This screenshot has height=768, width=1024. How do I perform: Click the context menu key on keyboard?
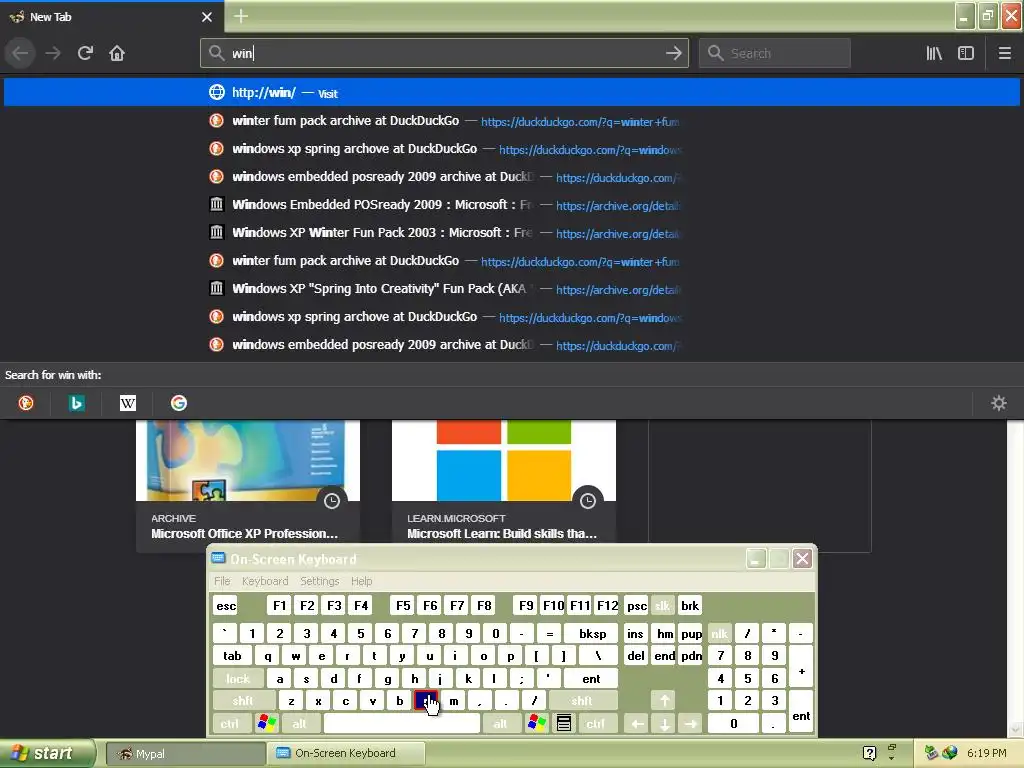[564, 723]
